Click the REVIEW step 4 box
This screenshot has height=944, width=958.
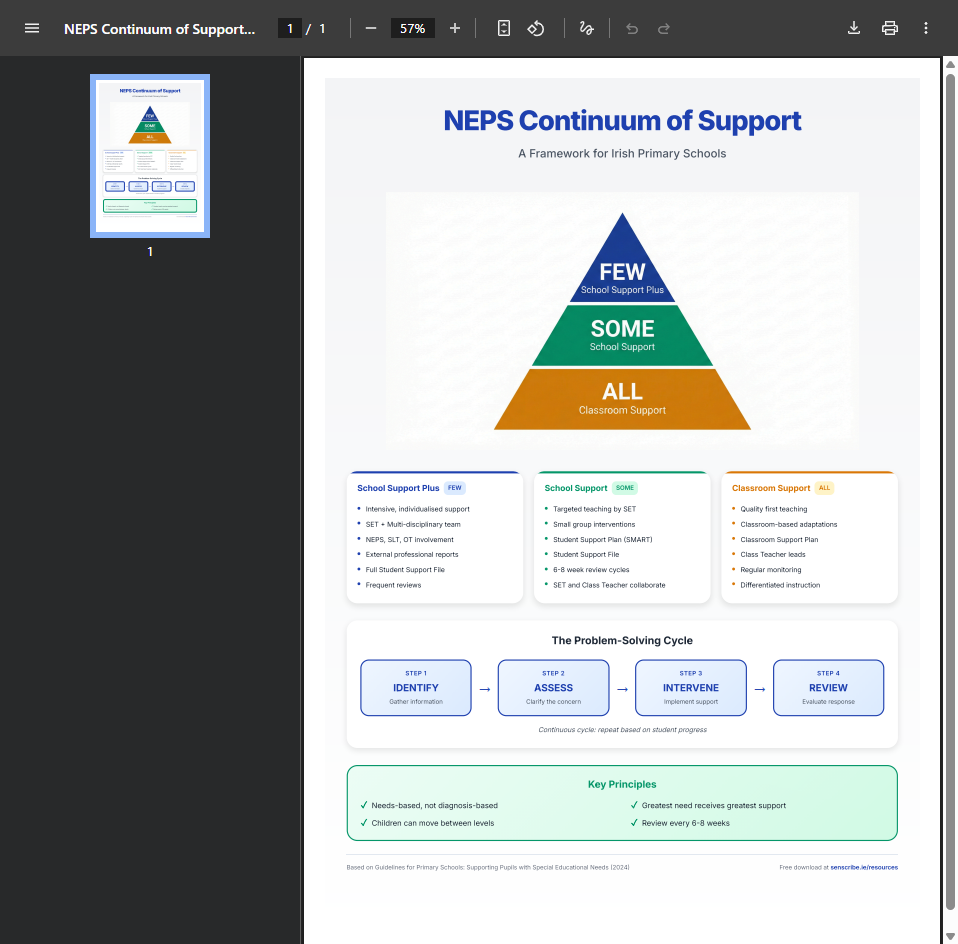tap(828, 688)
